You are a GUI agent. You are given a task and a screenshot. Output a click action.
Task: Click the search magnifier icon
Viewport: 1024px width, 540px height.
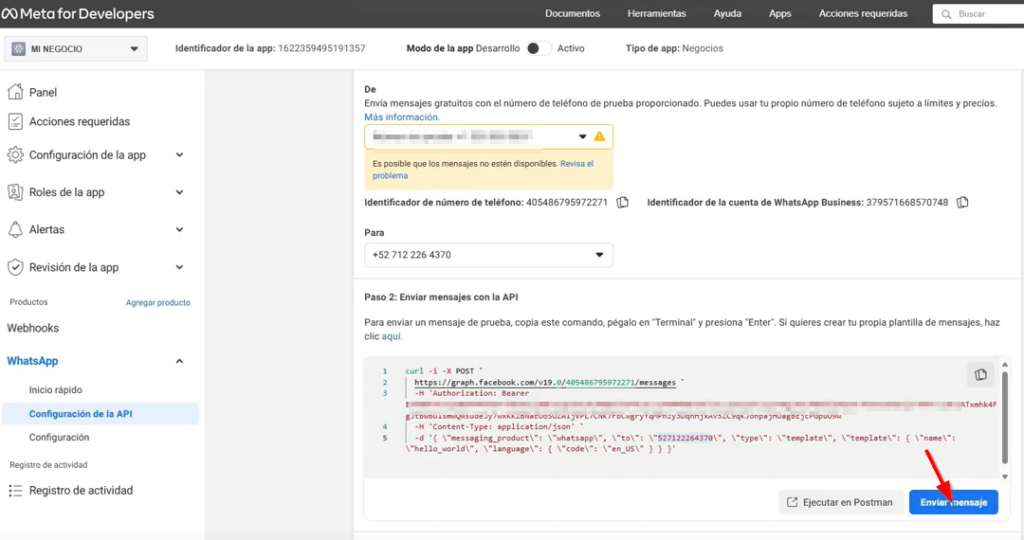pyautogui.click(x=946, y=14)
